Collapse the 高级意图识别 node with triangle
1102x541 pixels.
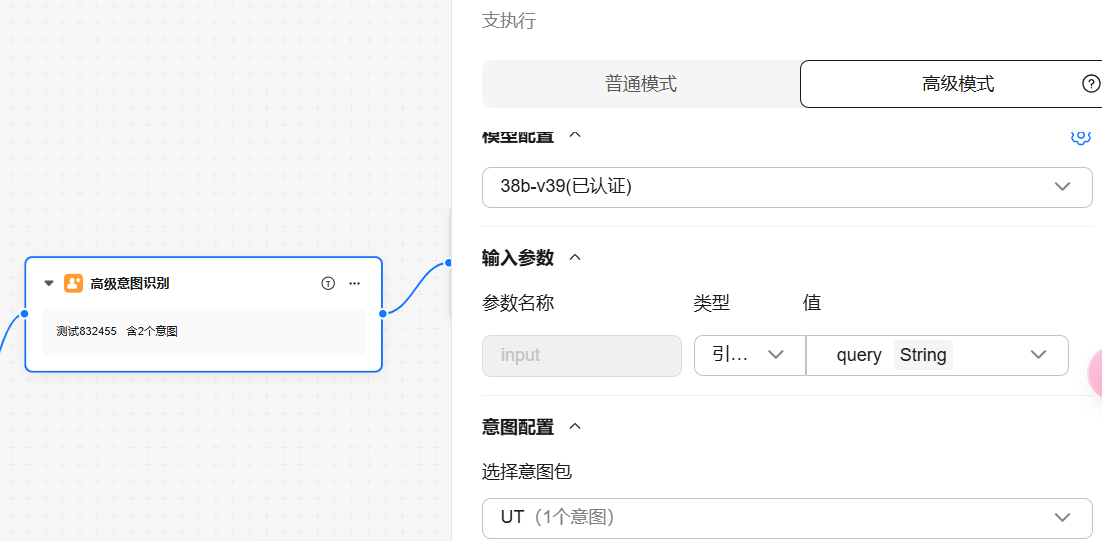tap(49, 283)
